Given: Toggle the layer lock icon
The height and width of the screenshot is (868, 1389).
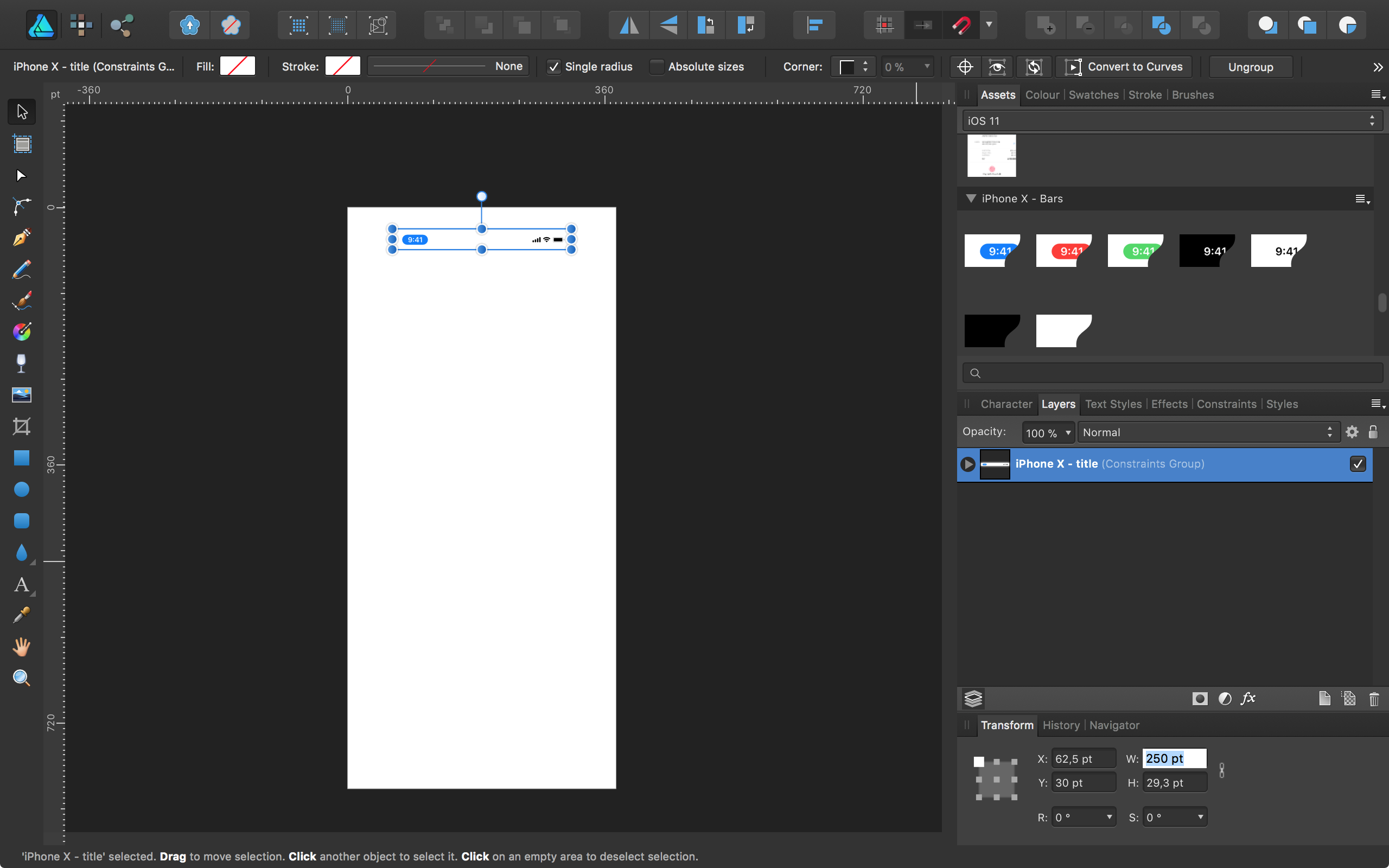Looking at the screenshot, I should coord(1373,432).
